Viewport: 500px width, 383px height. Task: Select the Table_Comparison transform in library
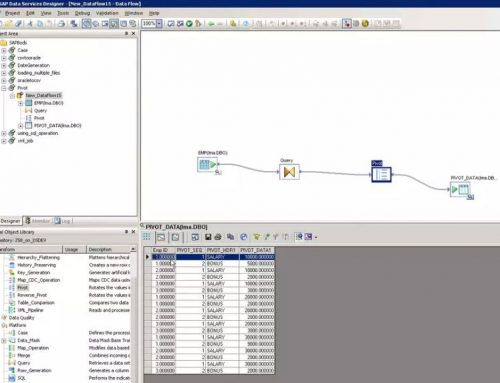(x=36, y=303)
